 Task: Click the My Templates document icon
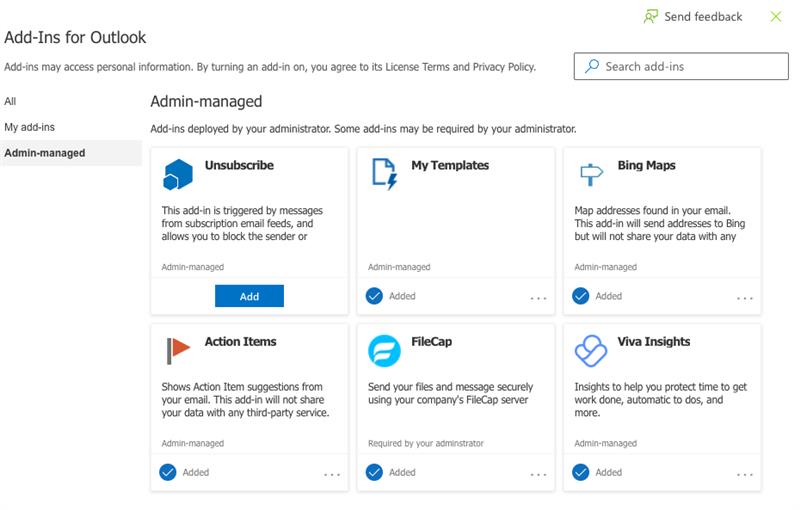384,174
